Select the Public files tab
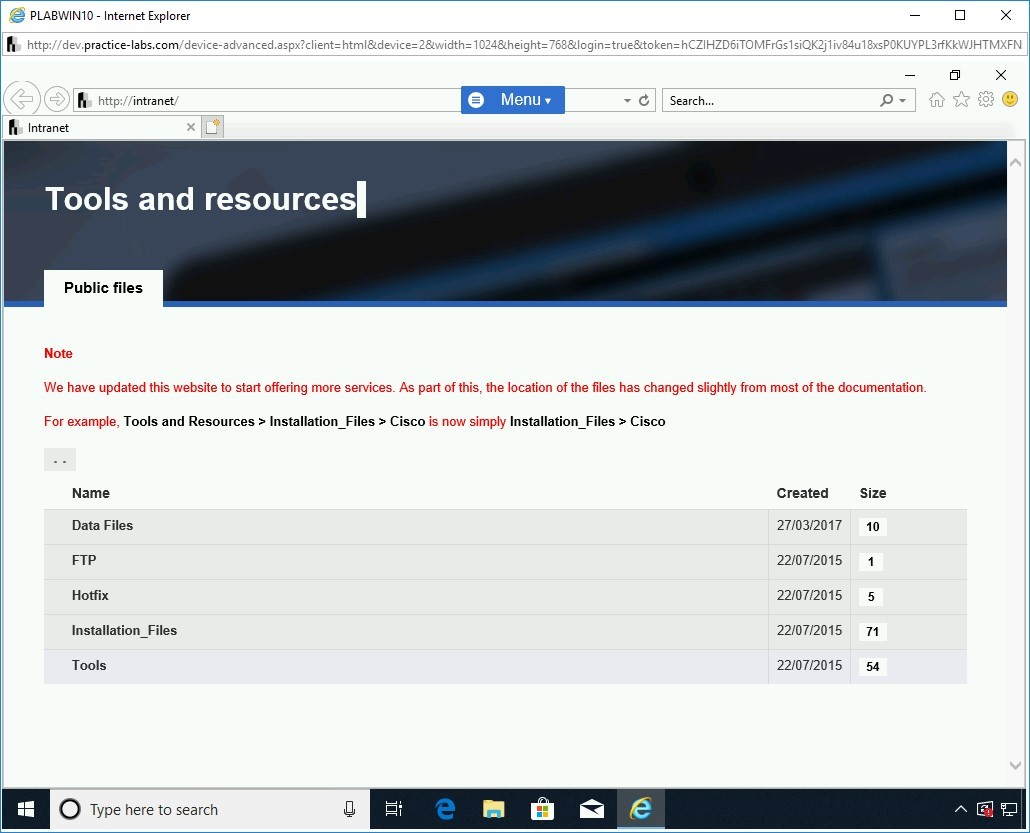Viewport: 1030px width, 833px height. coord(103,288)
